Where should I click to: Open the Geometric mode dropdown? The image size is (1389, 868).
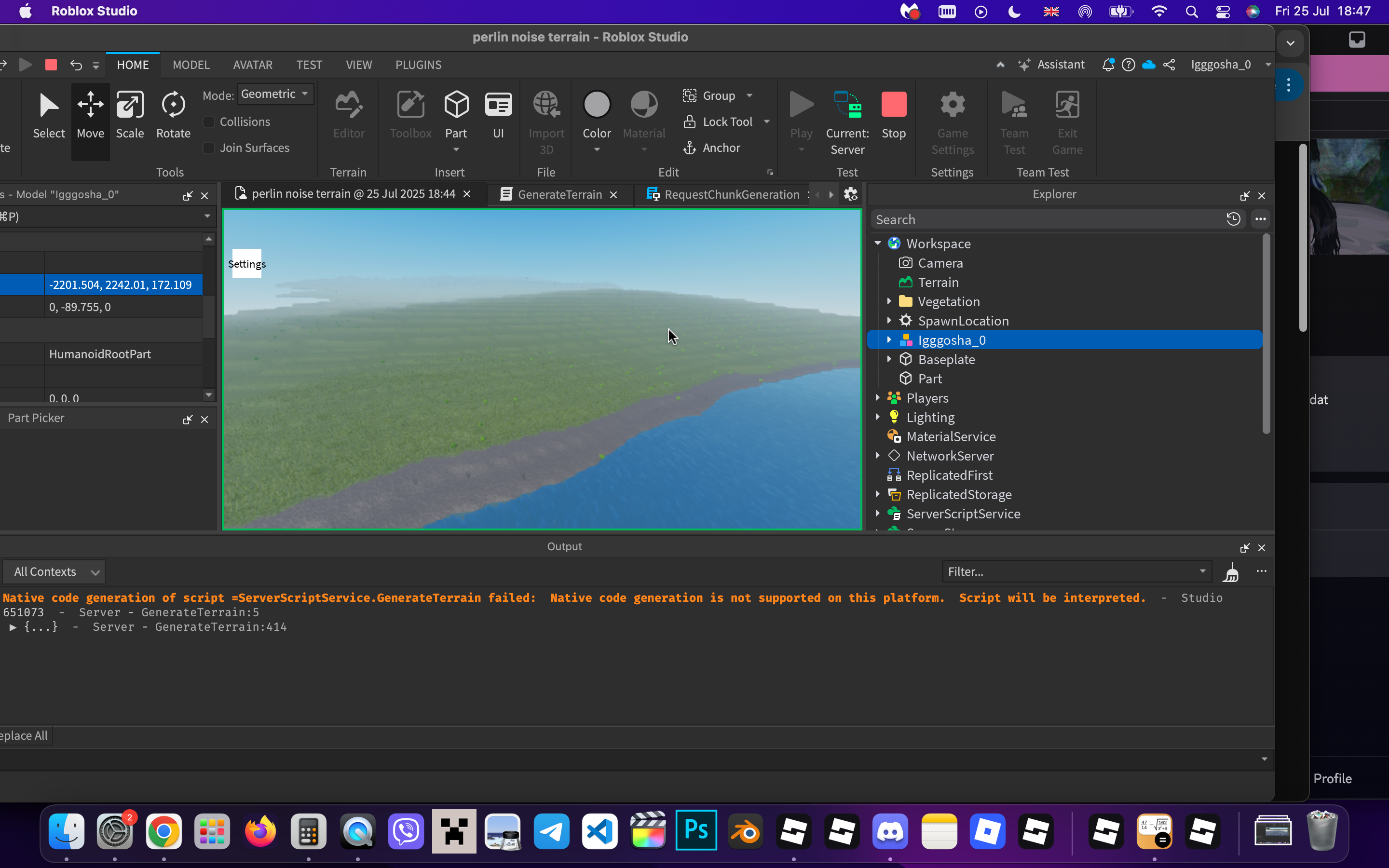(x=275, y=94)
